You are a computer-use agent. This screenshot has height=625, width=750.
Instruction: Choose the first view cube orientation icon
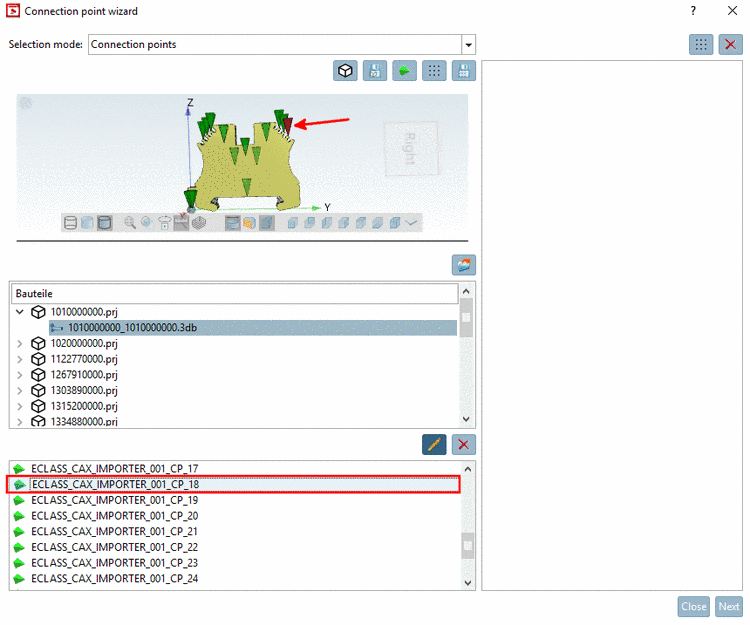click(x=293, y=223)
